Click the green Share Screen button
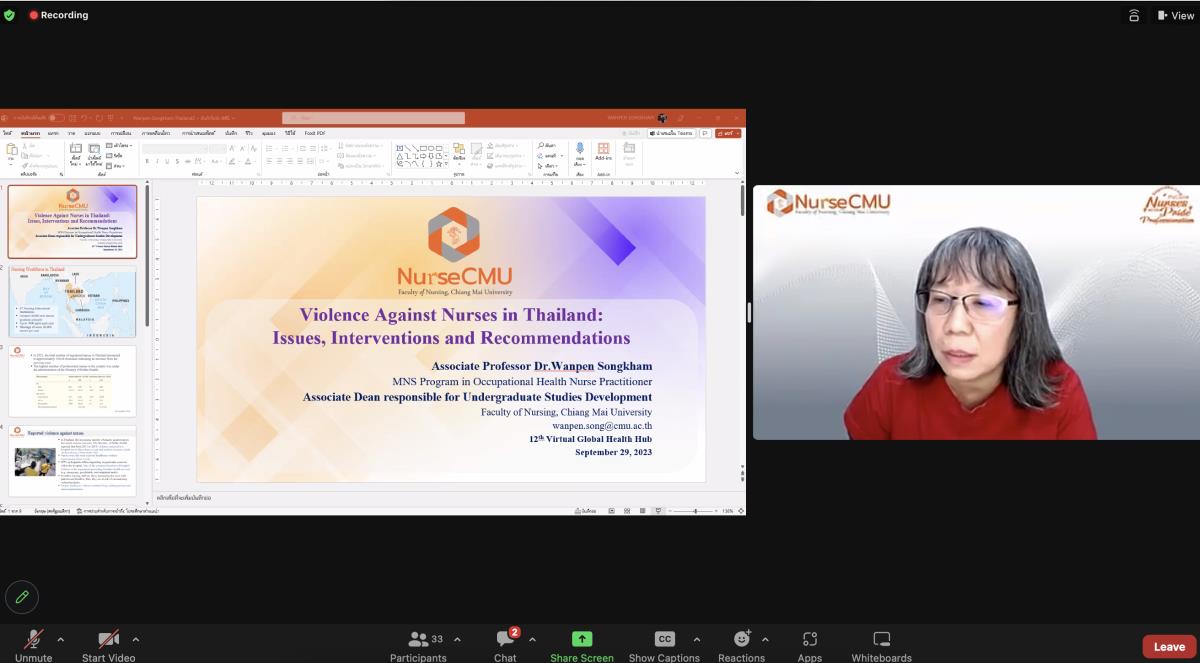 582,645
